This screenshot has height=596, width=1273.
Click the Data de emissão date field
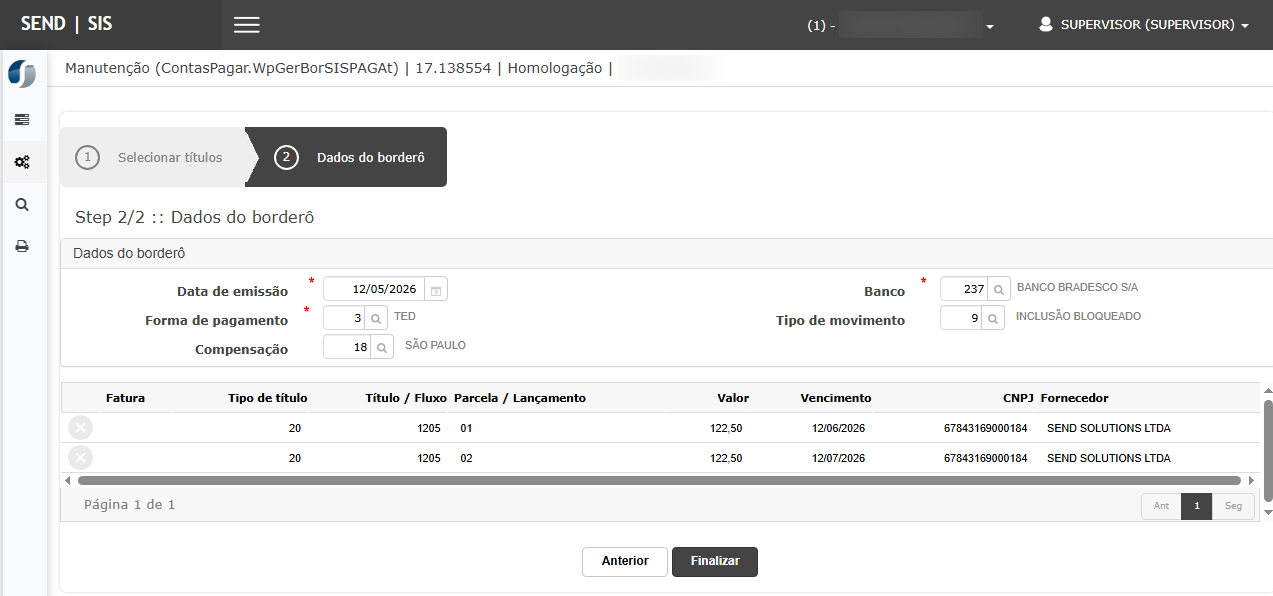pyautogui.click(x=374, y=289)
